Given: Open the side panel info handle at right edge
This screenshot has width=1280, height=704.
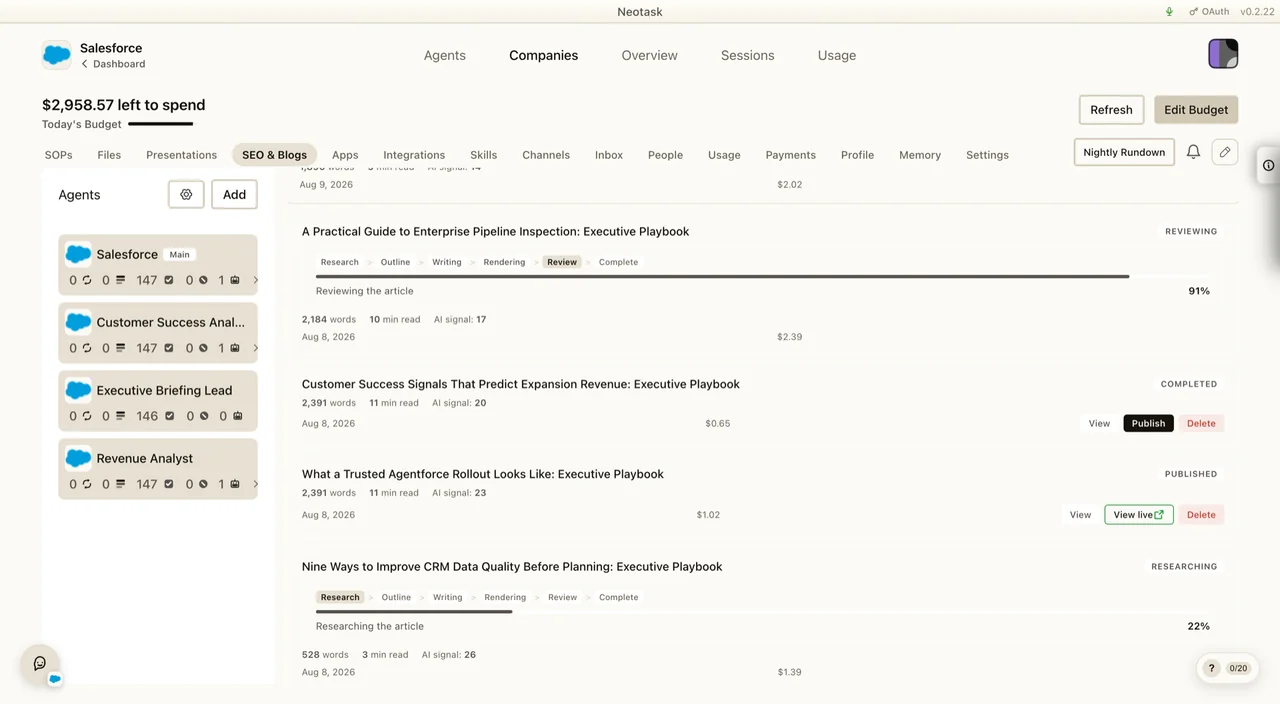Looking at the screenshot, I should click(x=1268, y=165).
